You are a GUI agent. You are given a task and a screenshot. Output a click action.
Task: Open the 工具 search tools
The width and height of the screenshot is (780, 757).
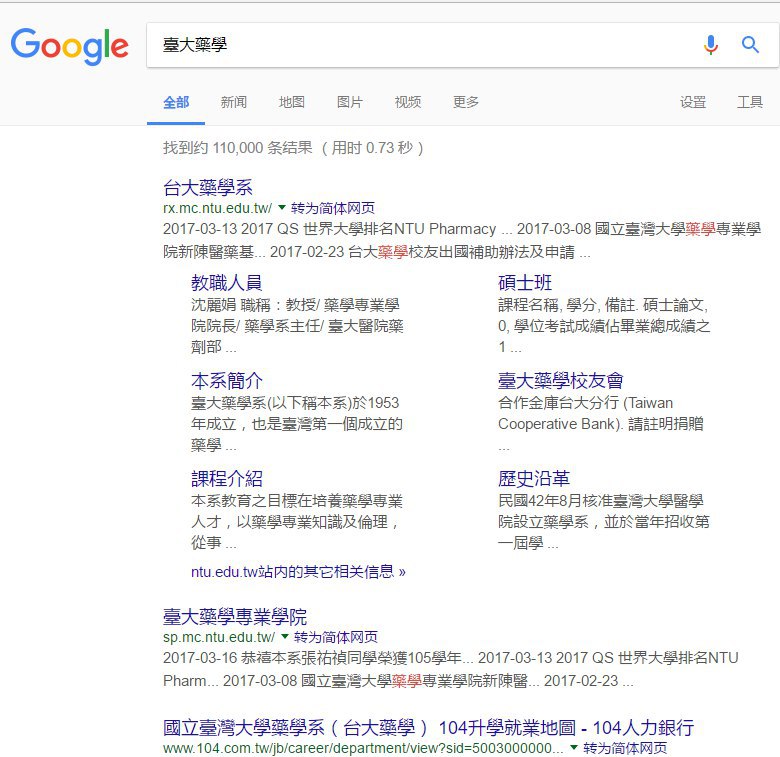(750, 102)
